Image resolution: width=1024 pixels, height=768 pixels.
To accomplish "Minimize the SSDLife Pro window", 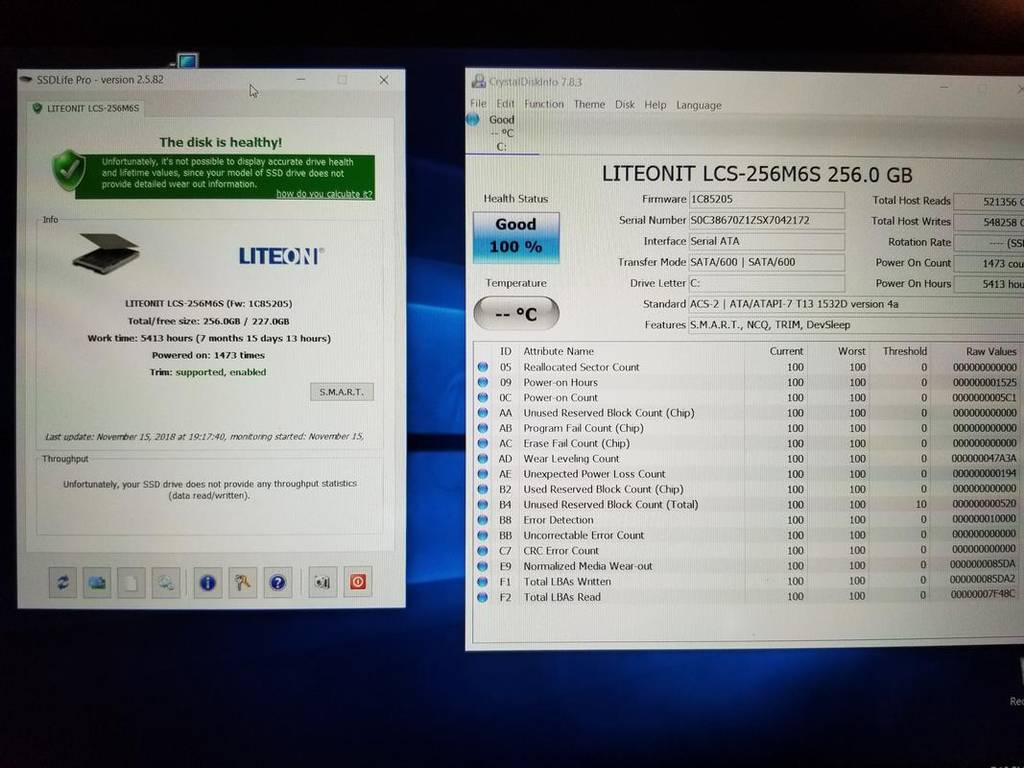I will pyautogui.click(x=301, y=80).
